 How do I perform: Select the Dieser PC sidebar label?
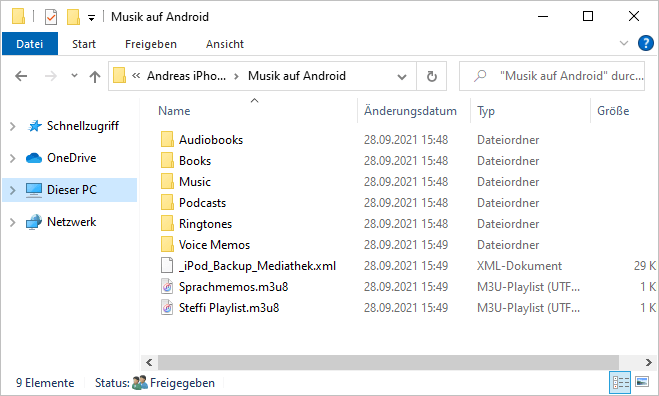(x=72, y=190)
